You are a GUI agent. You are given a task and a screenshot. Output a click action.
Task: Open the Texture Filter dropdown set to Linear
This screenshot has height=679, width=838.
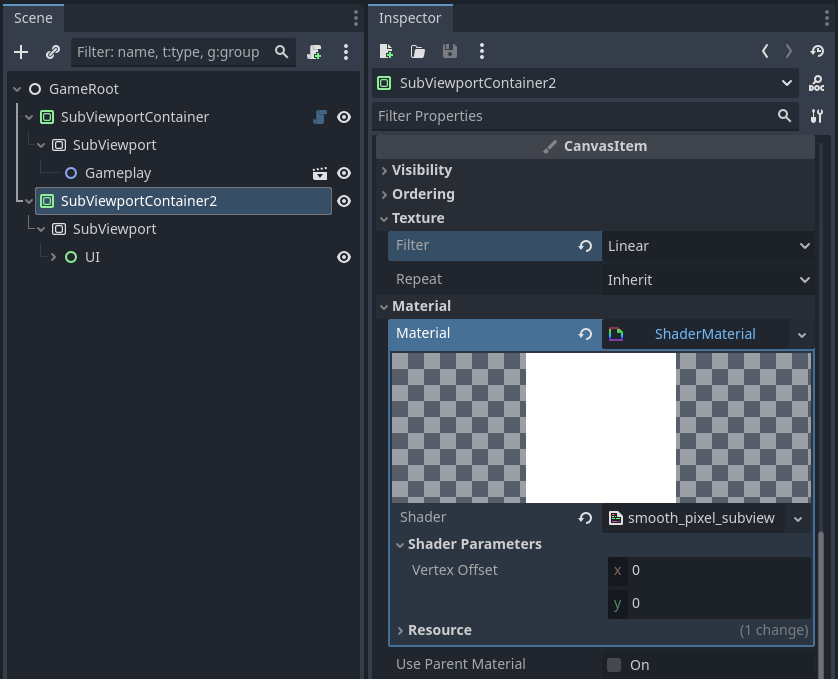[707, 246]
